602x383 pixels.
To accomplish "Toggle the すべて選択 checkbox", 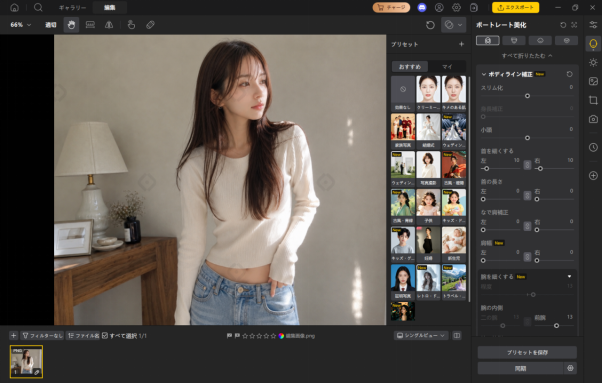I will [x=105, y=336].
